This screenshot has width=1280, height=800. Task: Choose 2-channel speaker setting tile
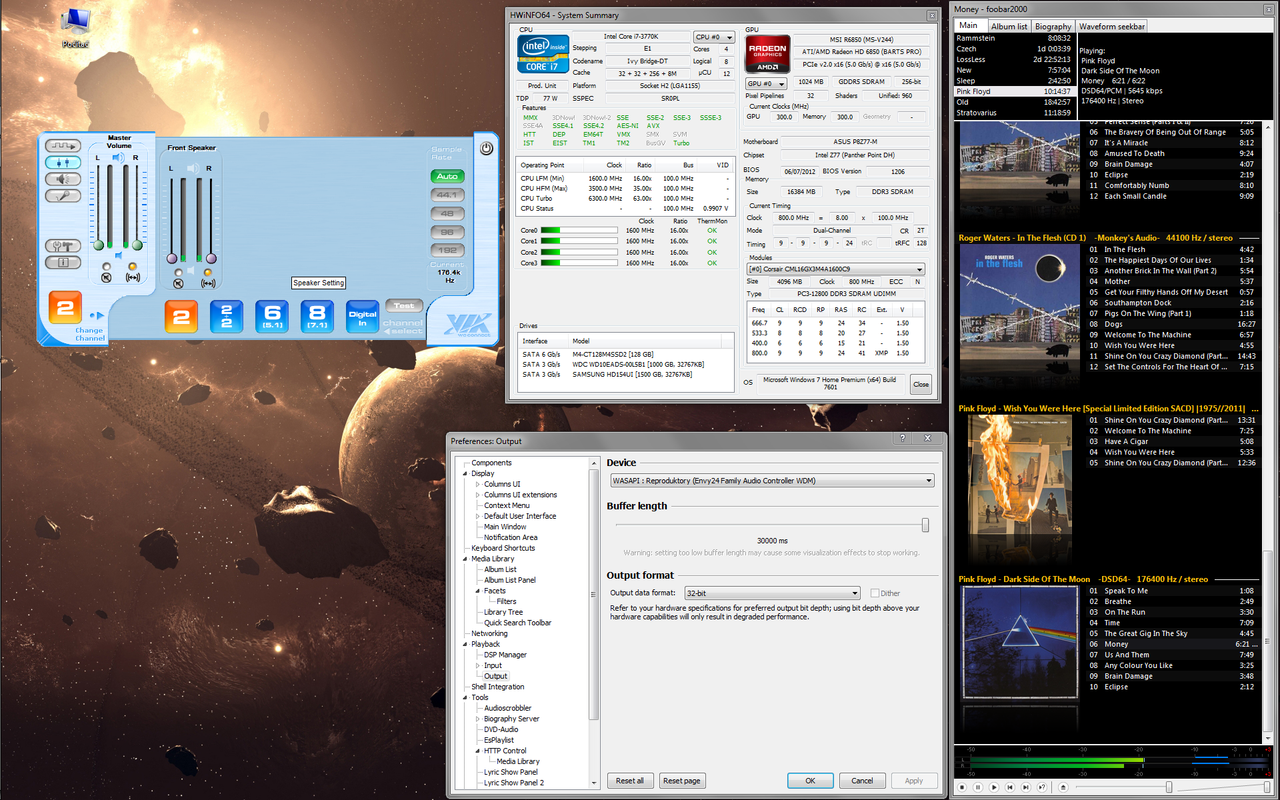coord(181,317)
